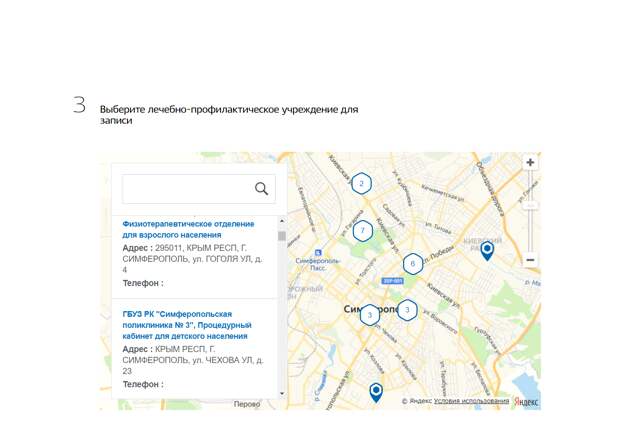Click the list scrollbar up arrow
620x422 pixels.
click(x=282, y=221)
